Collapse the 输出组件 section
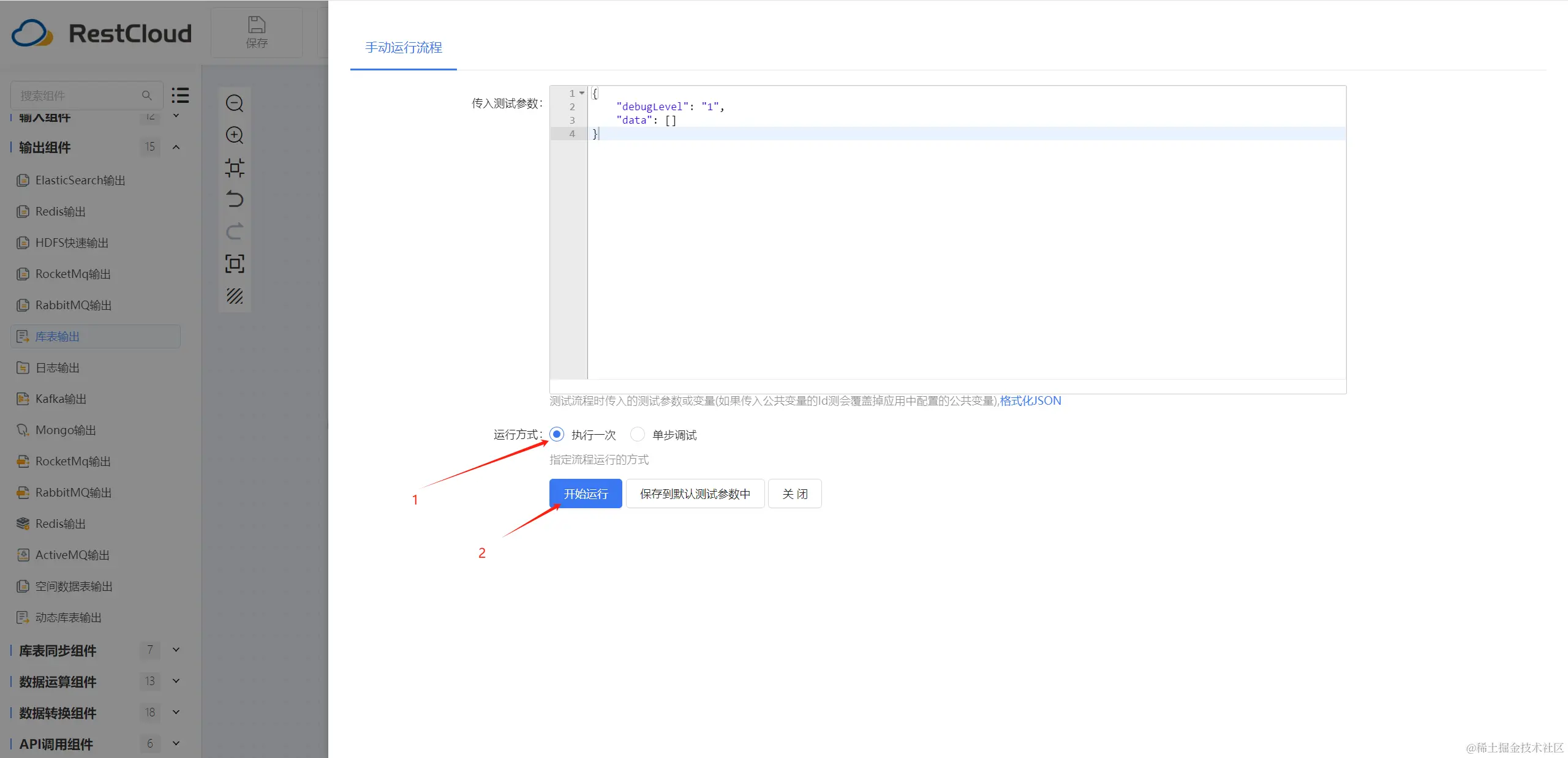 [x=176, y=147]
